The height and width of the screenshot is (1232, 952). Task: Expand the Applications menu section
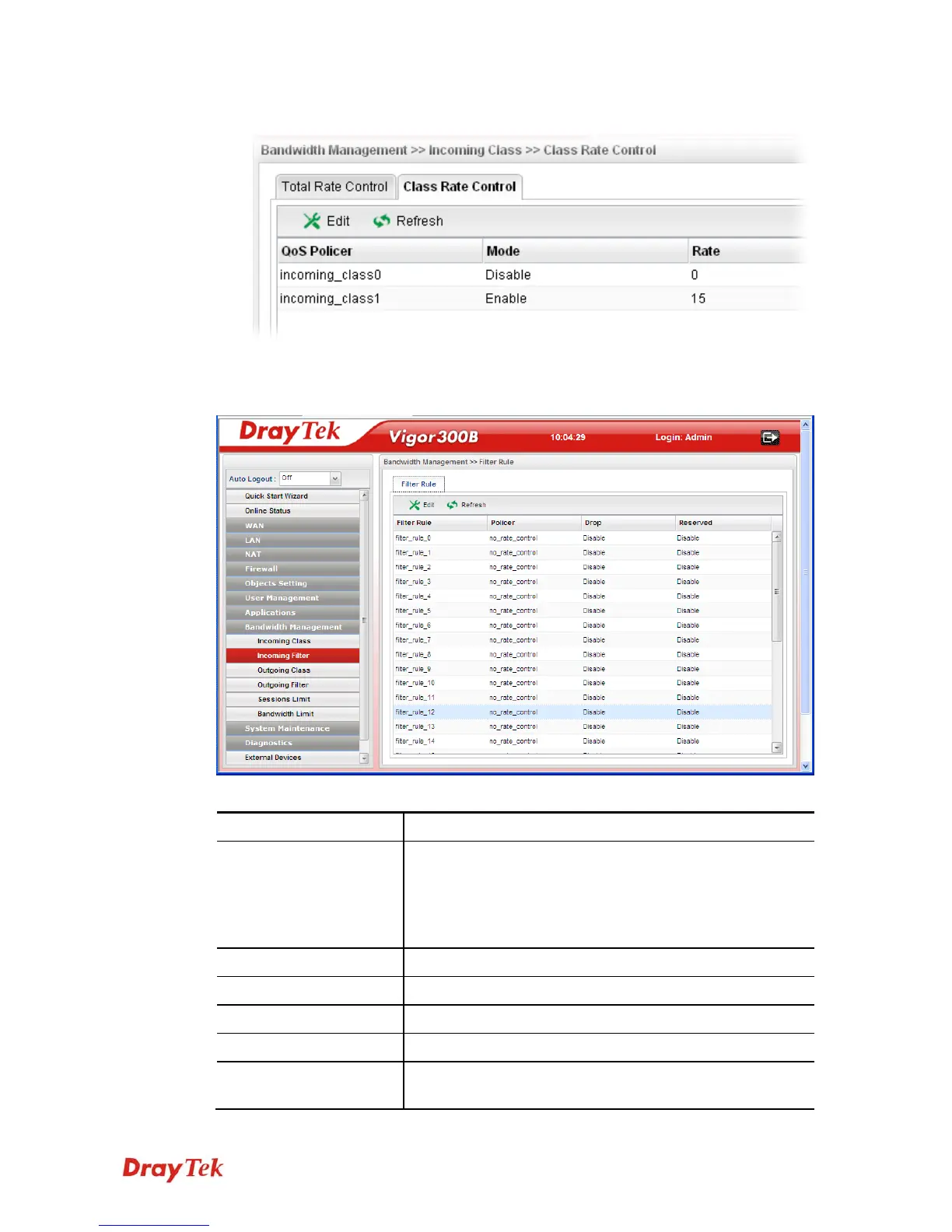pyautogui.click(x=293, y=613)
